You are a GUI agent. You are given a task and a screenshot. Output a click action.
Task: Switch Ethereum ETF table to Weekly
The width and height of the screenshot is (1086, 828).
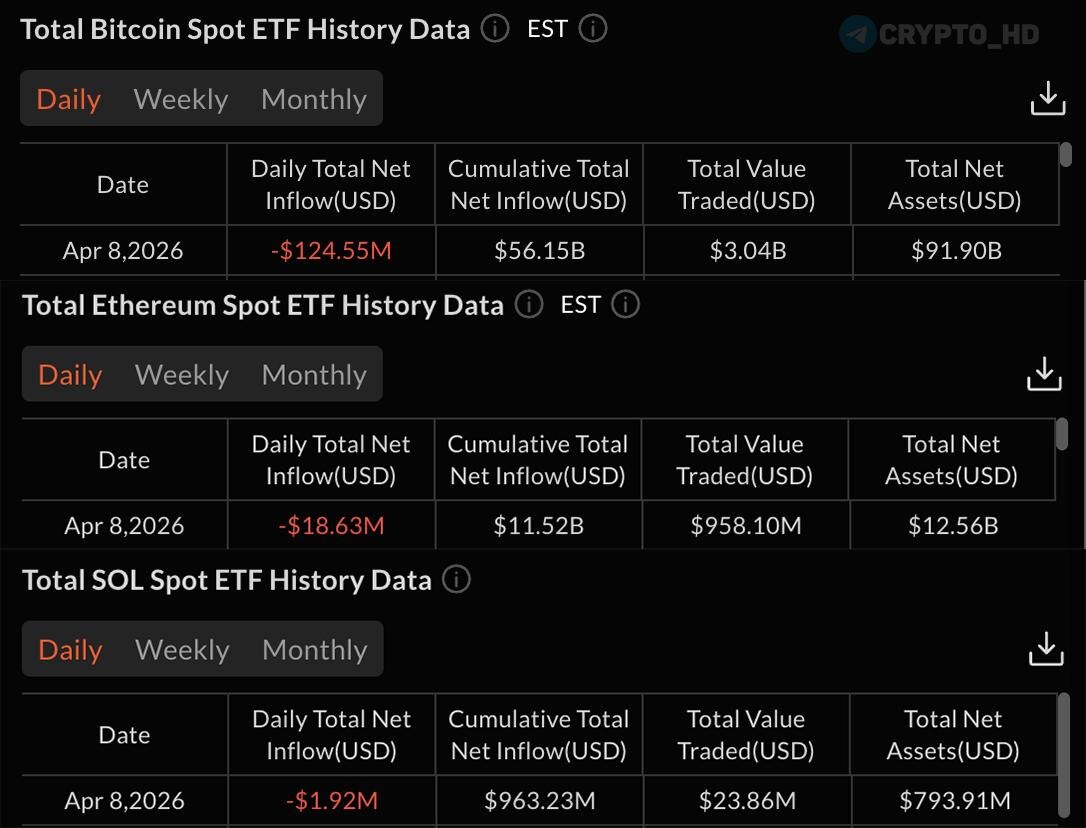(x=182, y=375)
